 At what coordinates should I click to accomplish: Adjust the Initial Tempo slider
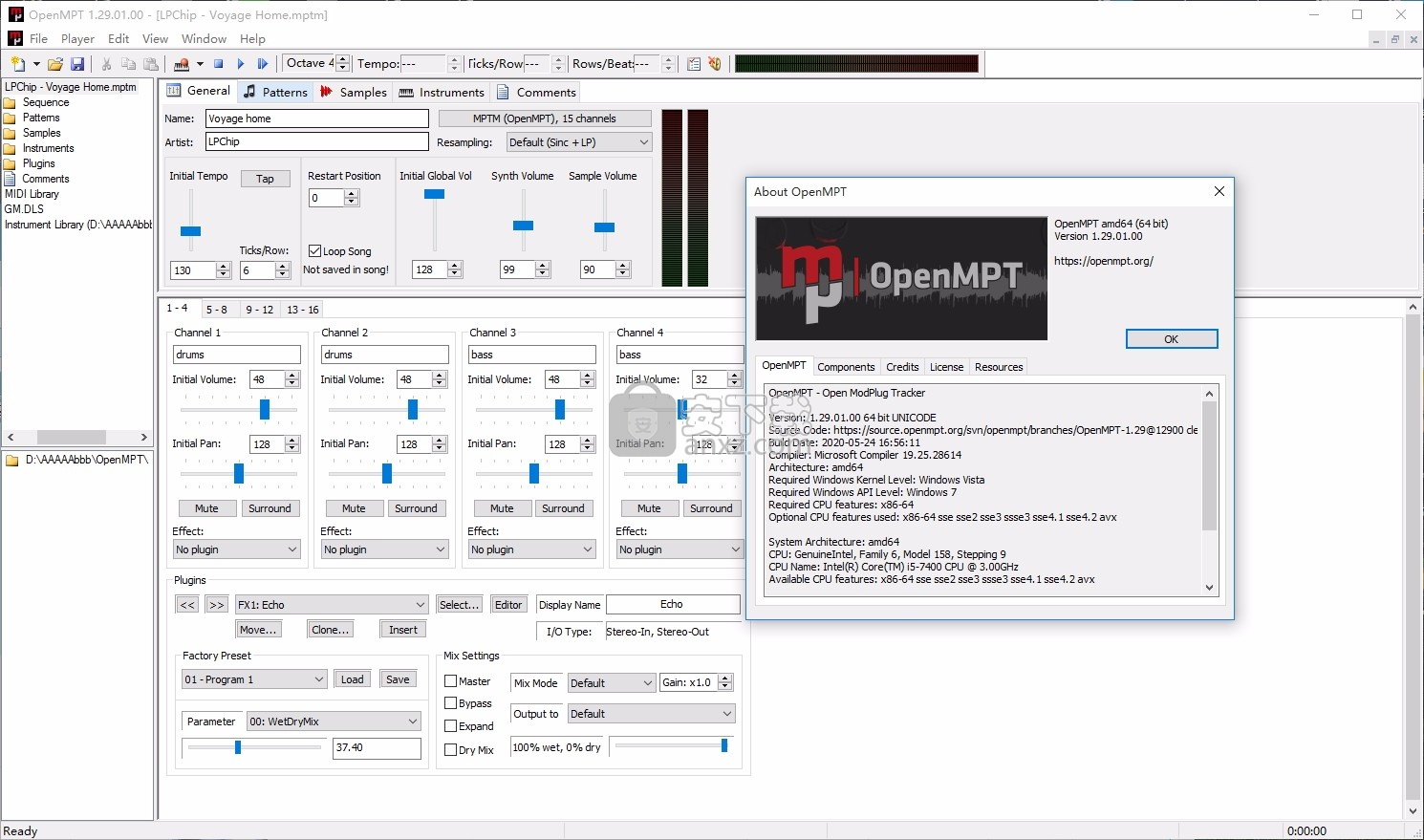click(191, 230)
